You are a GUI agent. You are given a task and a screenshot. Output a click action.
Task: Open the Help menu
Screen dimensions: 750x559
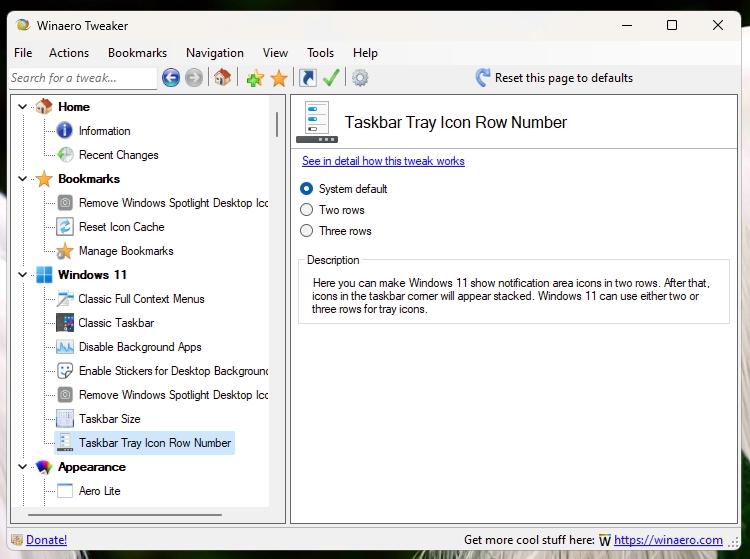coord(365,53)
